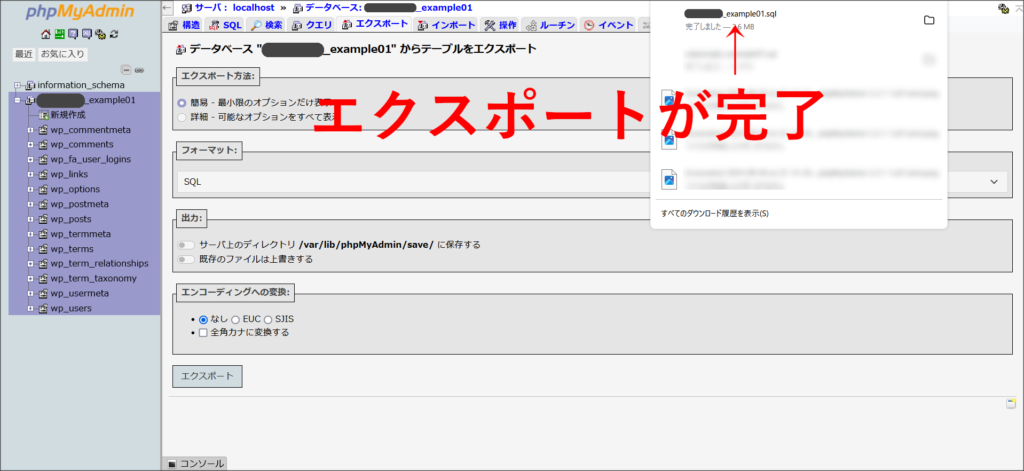Show 最近 recent tables list

[24, 54]
